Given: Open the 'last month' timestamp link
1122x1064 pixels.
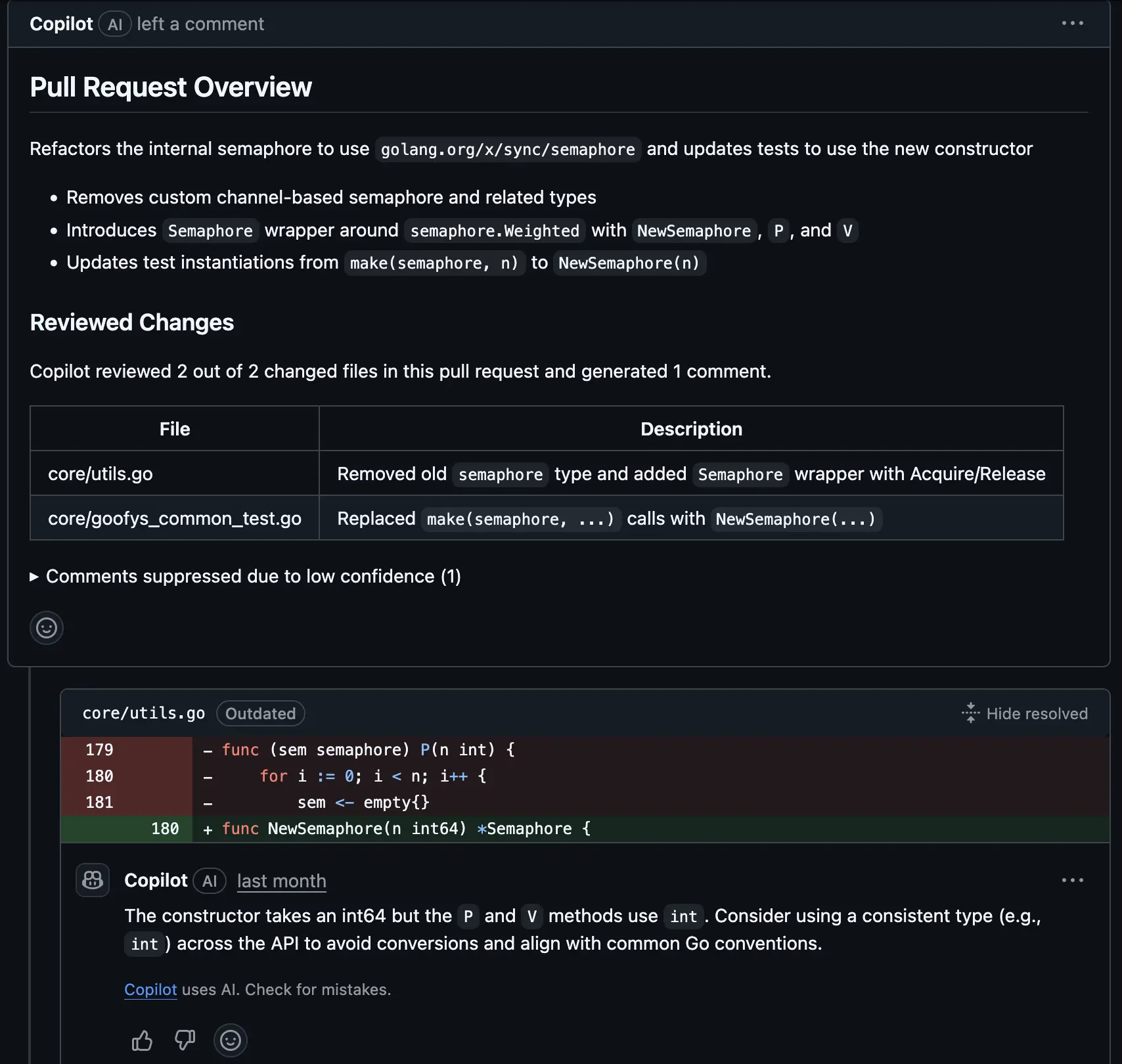Looking at the screenshot, I should pos(281,881).
